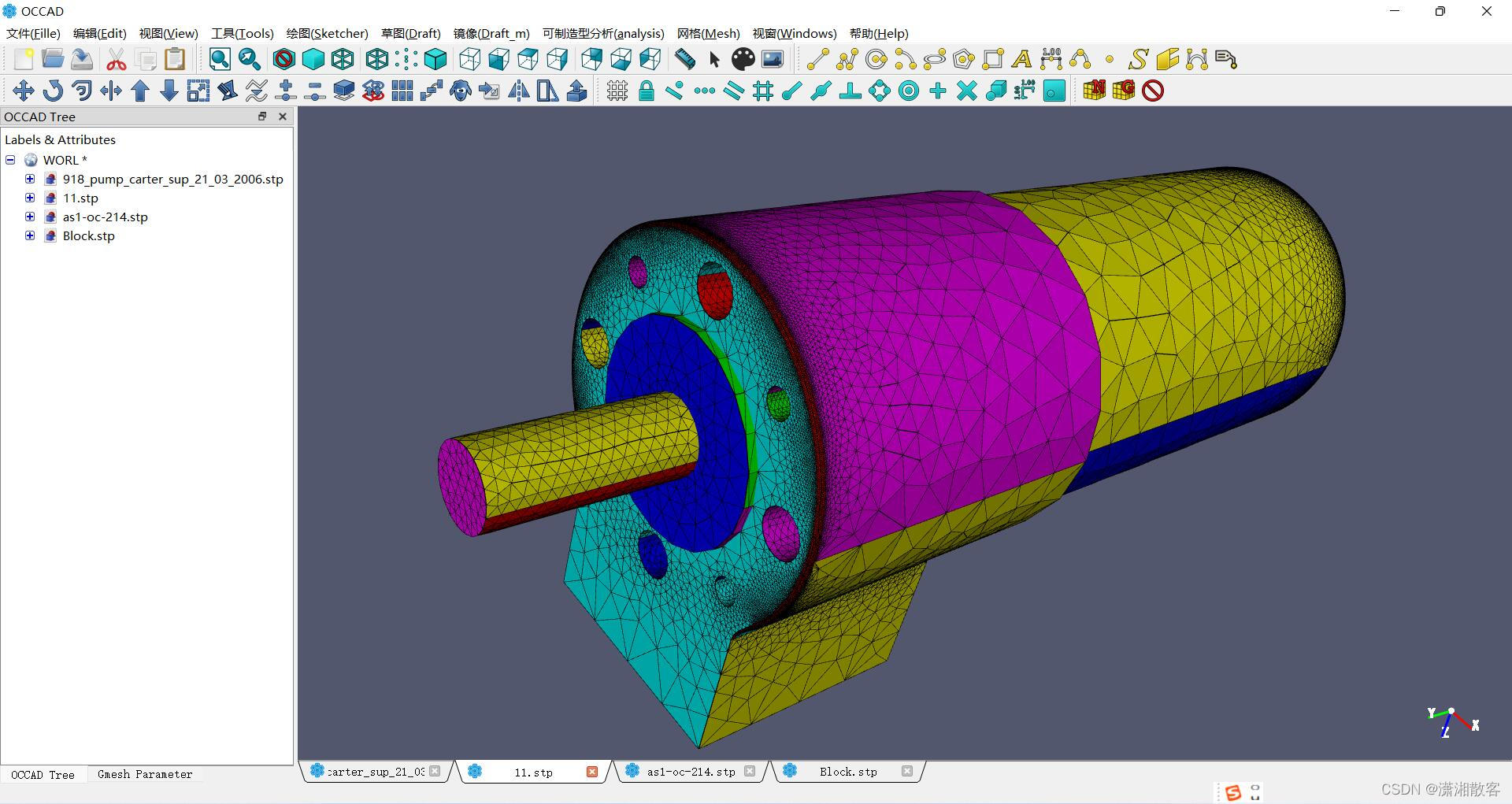The width and height of the screenshot is (1512, 804).
Task: Select the measuring ruler tool
Action: coord(685,59)
